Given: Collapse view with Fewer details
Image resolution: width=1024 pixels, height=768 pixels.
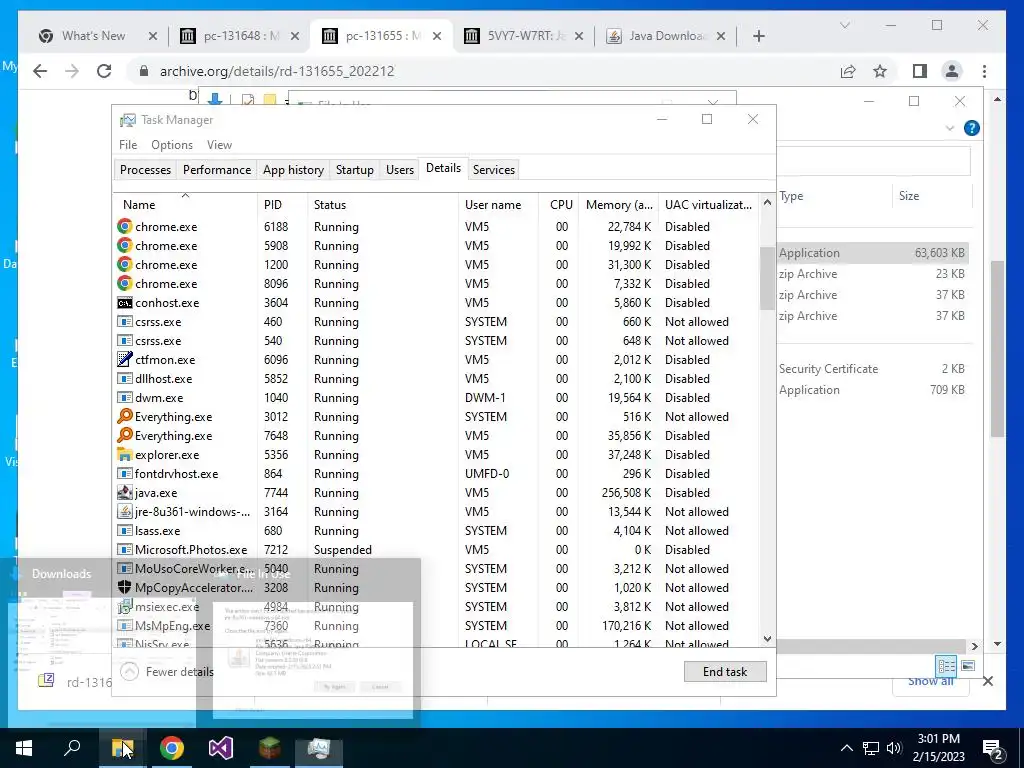Looking at the screenshot, I should click(168, 671).
